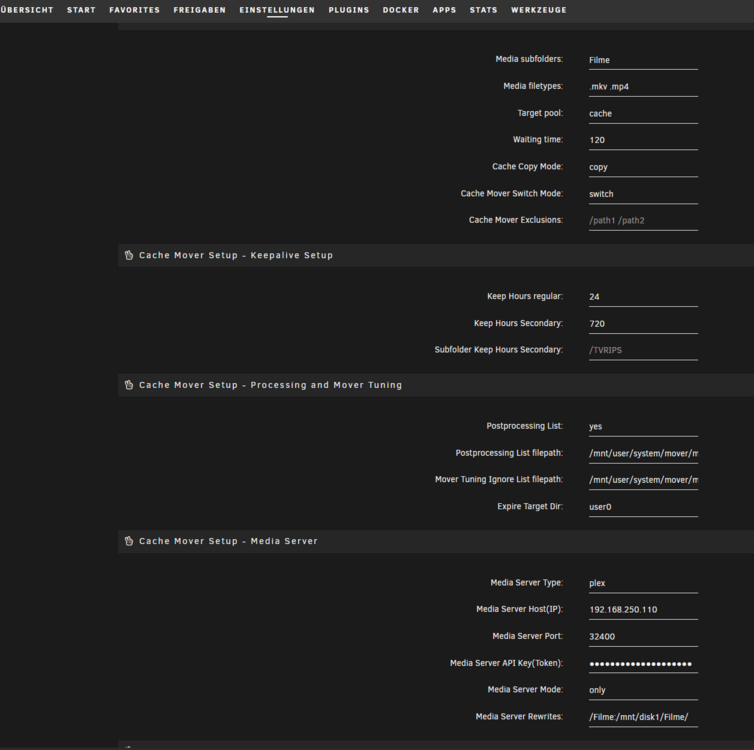This screenshot has width=754, height=750.
Task: Click the 'Media subfolders:' label
Action: 529,59
